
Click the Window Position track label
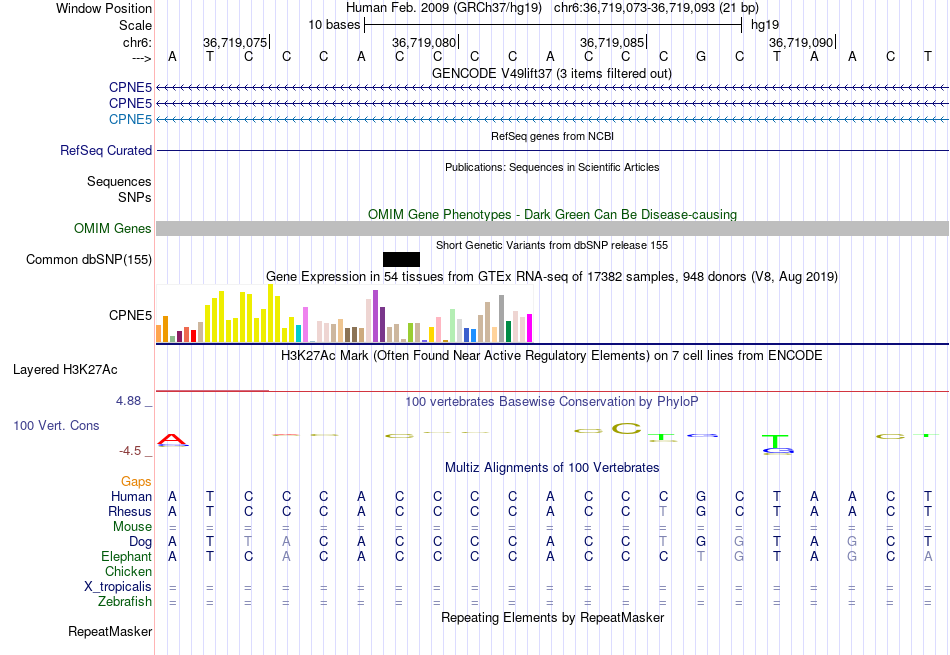tap(104, 8)
